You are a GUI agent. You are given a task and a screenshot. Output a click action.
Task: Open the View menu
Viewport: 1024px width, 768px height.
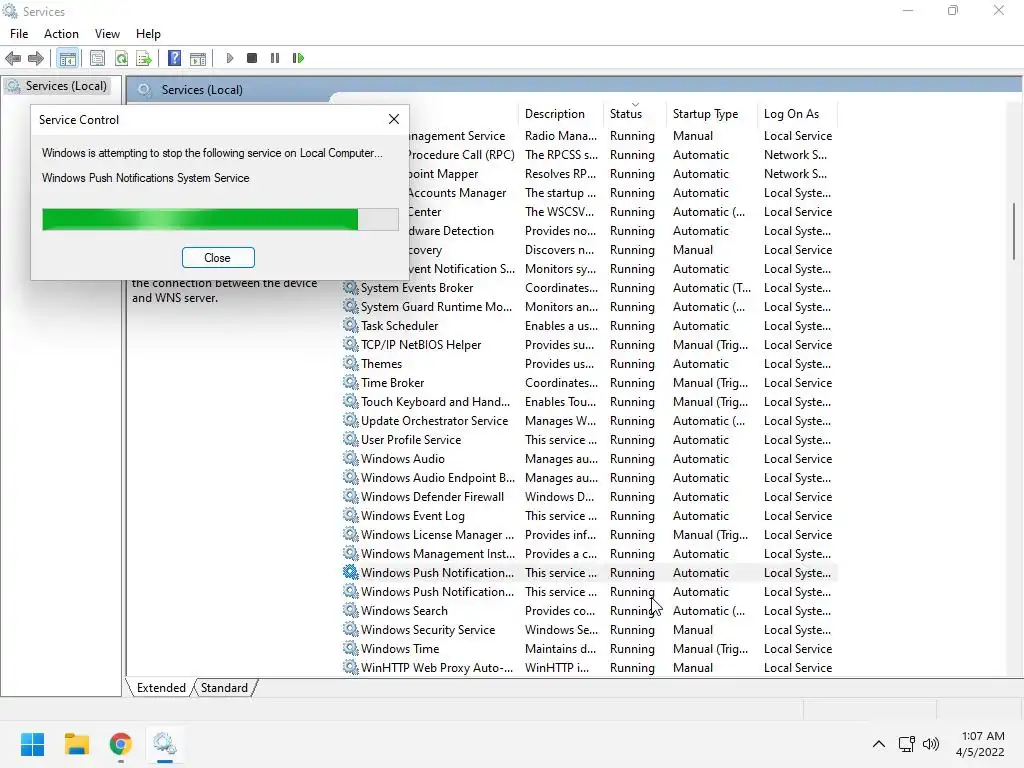(107, 34)
